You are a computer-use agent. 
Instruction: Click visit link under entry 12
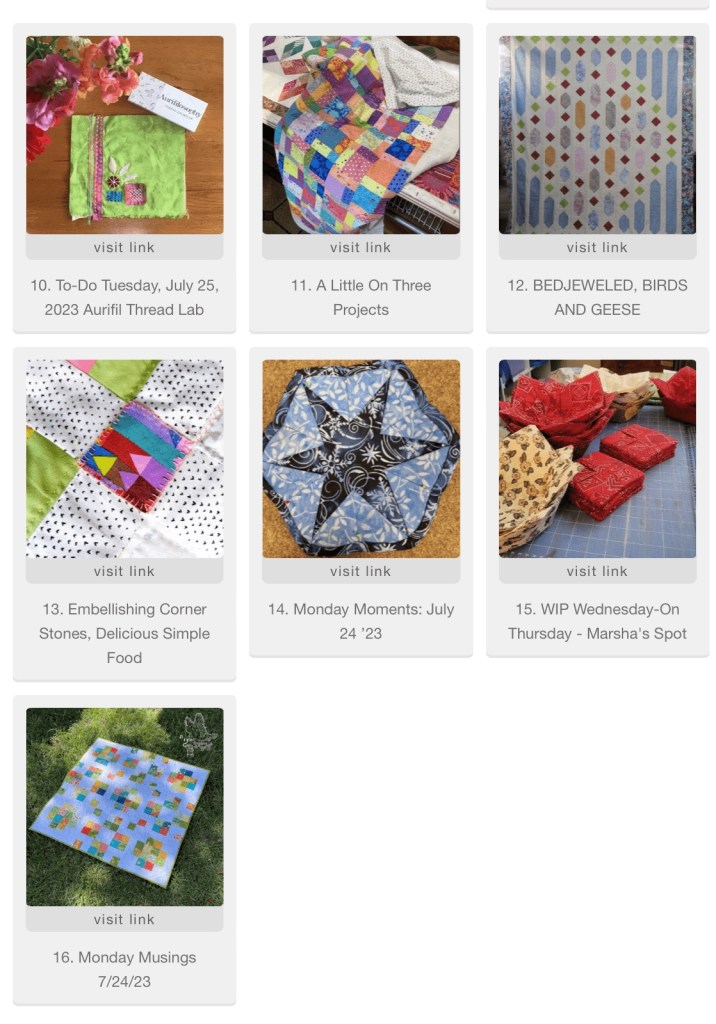[x=597, y=247]
